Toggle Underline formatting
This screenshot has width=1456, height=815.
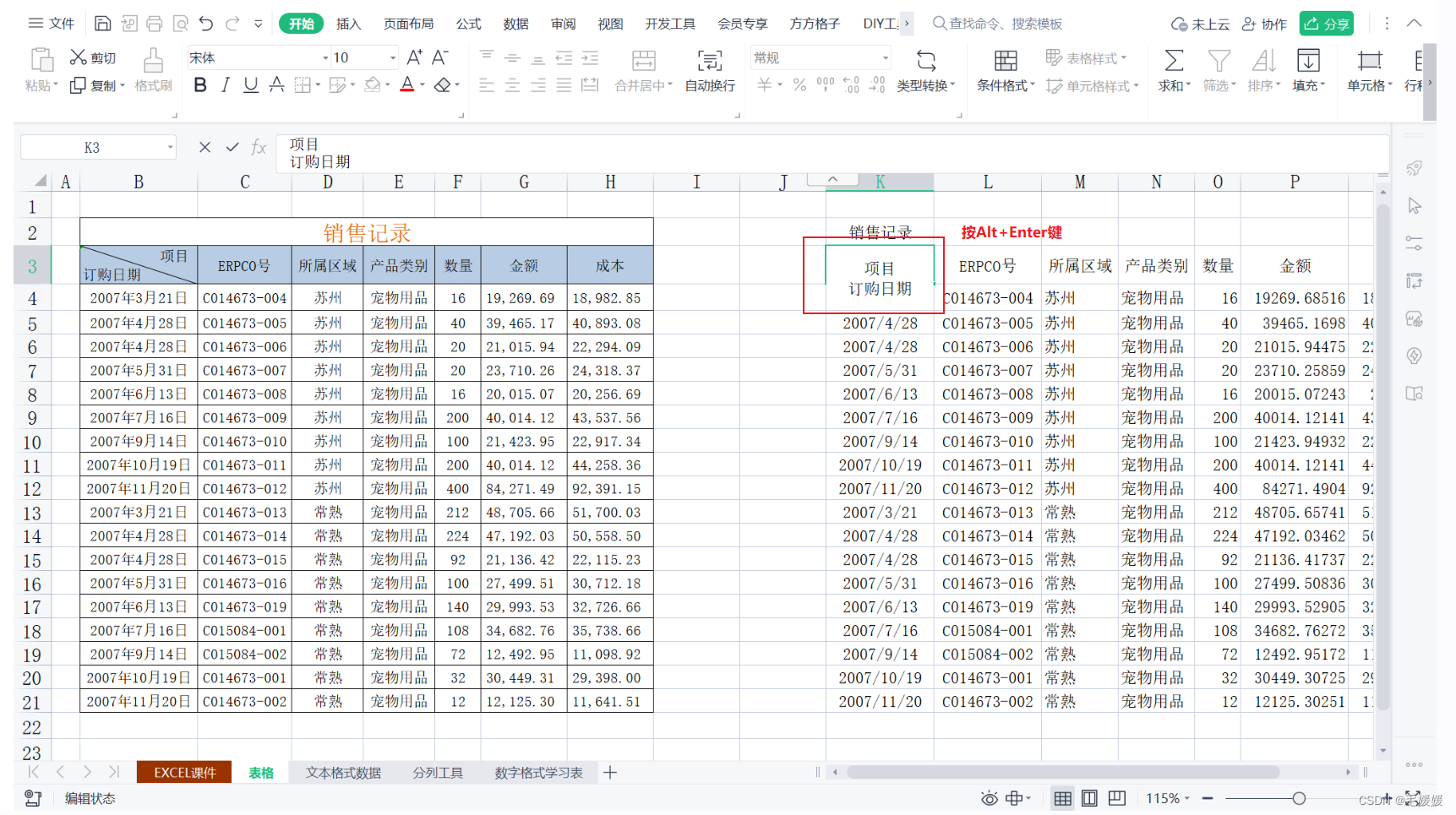[251, 84]
